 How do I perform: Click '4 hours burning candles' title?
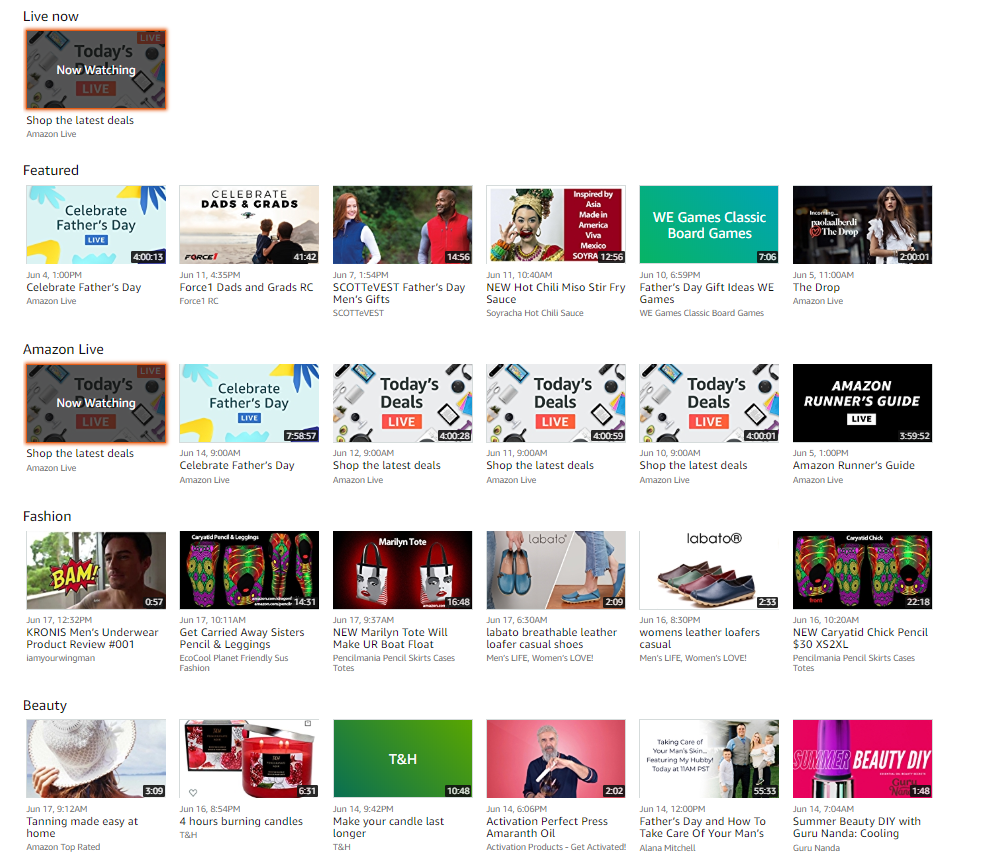(241, 821)
